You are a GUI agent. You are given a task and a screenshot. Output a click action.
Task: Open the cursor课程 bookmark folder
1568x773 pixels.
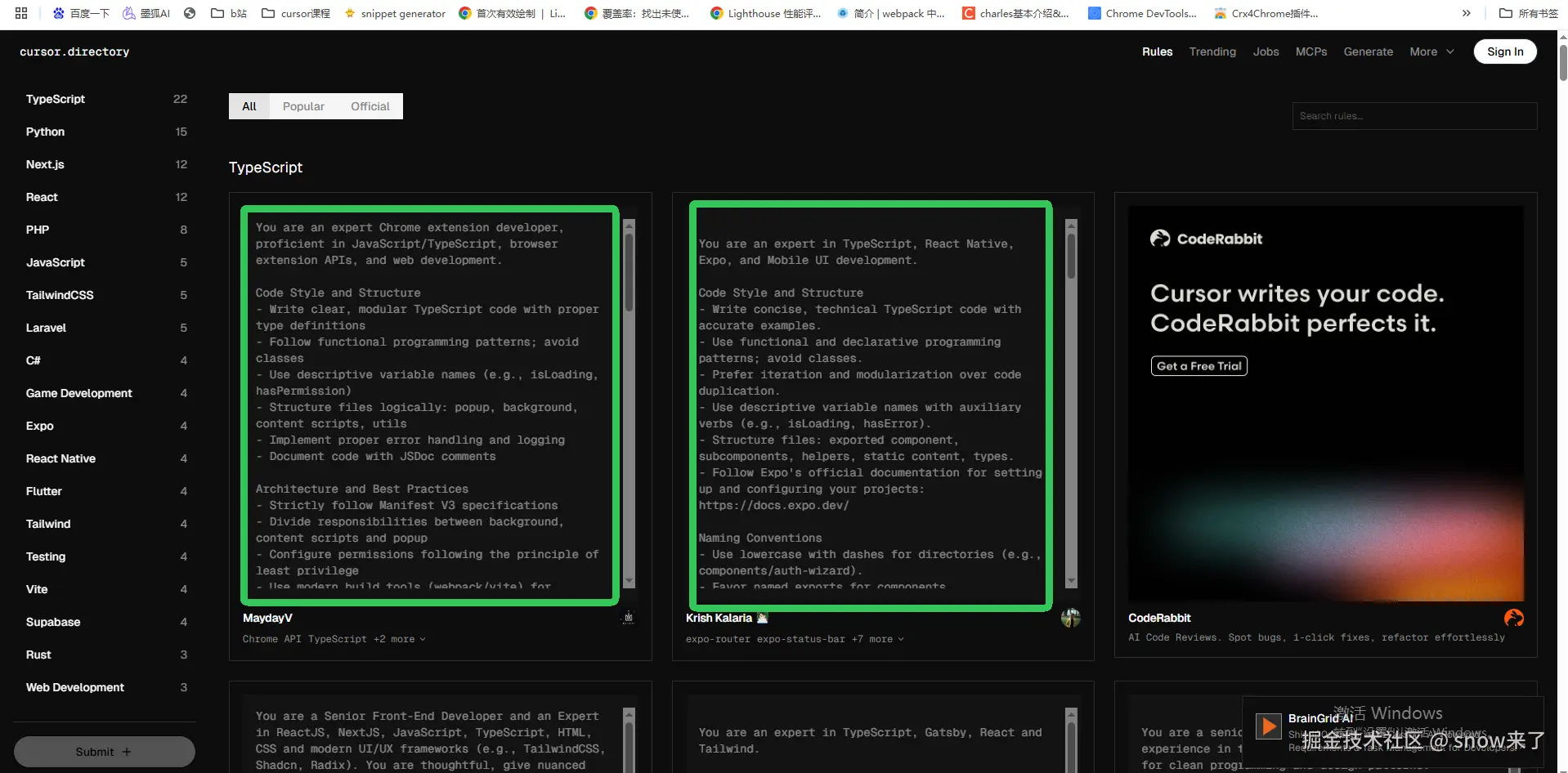pos(296,13)
